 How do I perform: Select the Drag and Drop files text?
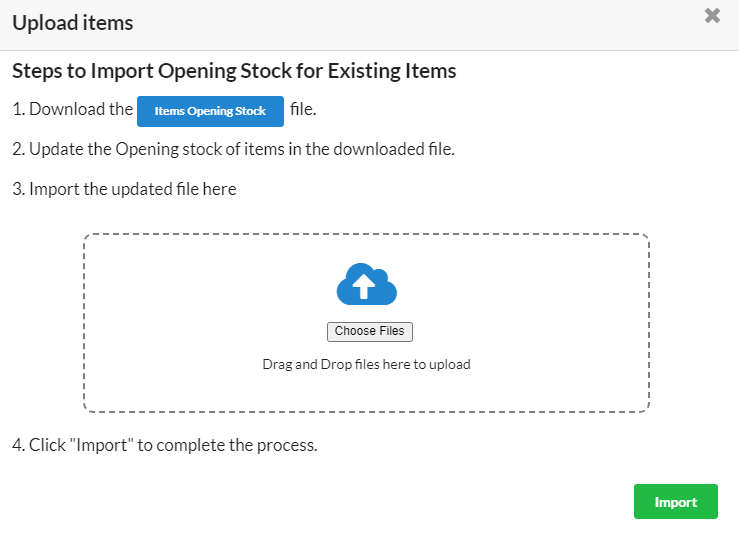coord(366,365)
